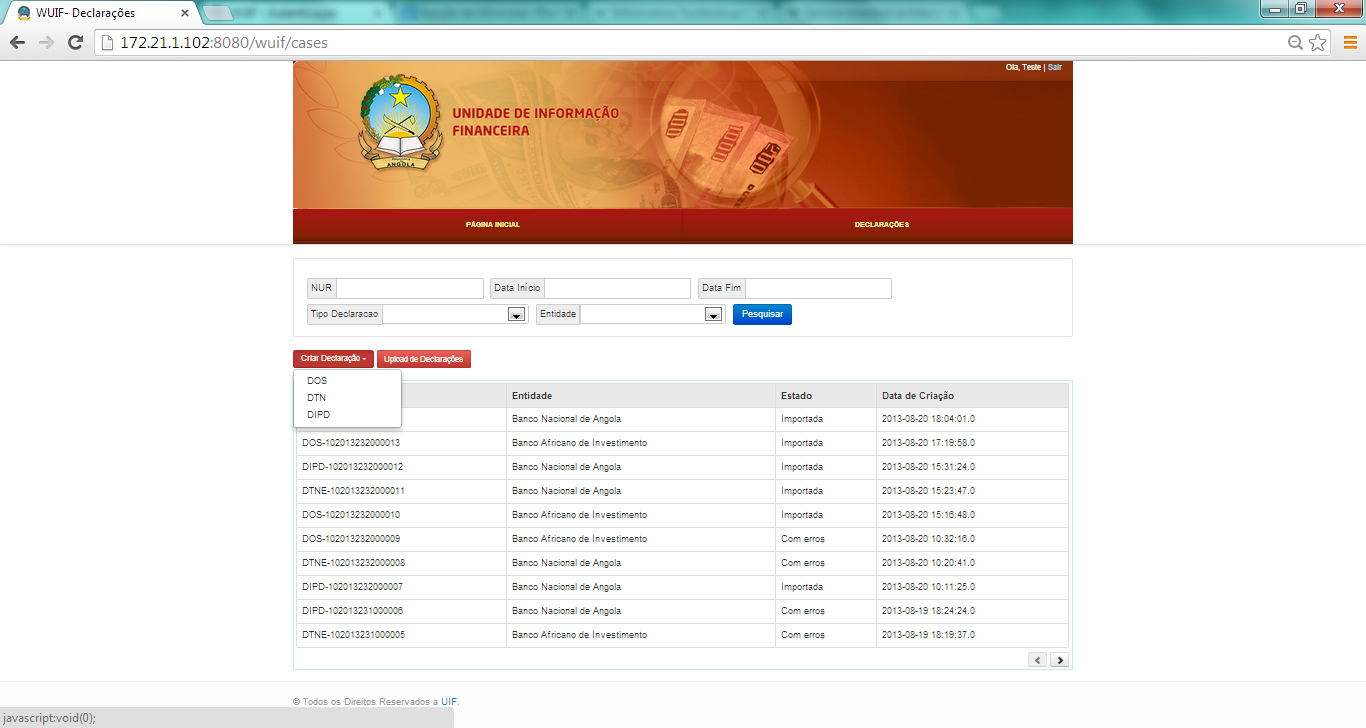Click Banco Nacional de Angola in DIPD-102013232000012 row
The image size is (1366, 728).
[x=566, y=467]
